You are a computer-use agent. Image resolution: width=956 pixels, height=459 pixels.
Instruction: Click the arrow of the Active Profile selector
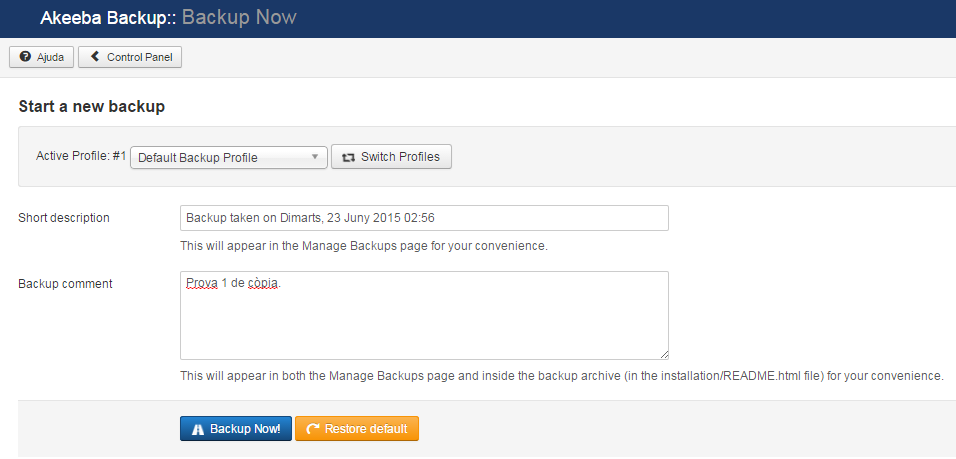point(314,157)
